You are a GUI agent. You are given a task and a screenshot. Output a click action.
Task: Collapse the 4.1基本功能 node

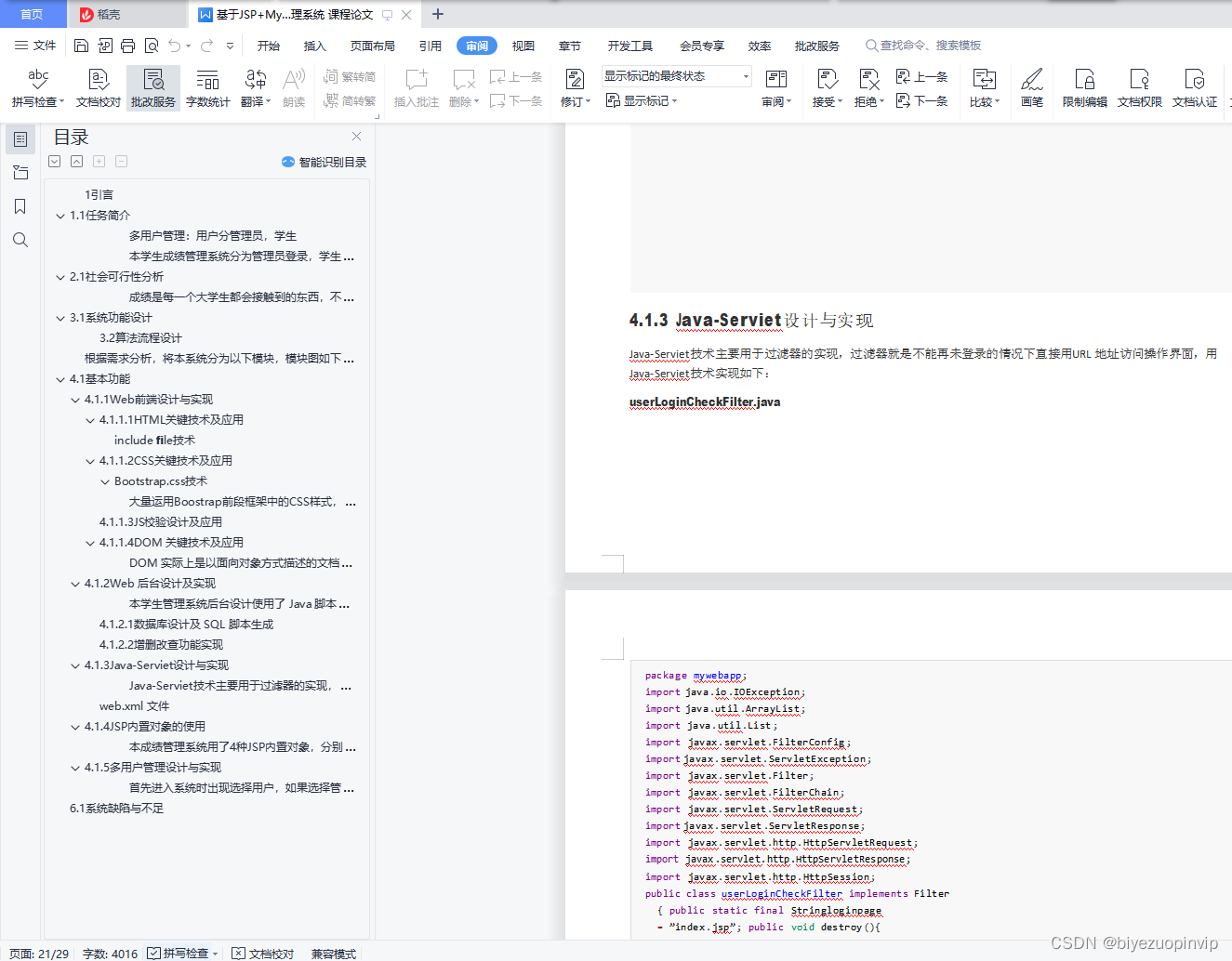[x=60, y=379]
